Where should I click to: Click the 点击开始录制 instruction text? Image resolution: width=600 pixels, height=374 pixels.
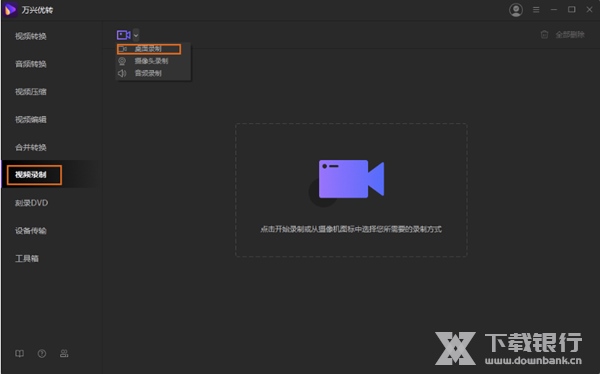coord(351,229)
